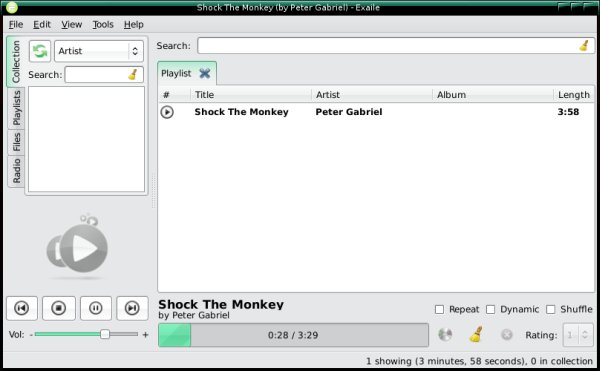
Task: Clear collection search with broom icon
Action: coord(133,74)
